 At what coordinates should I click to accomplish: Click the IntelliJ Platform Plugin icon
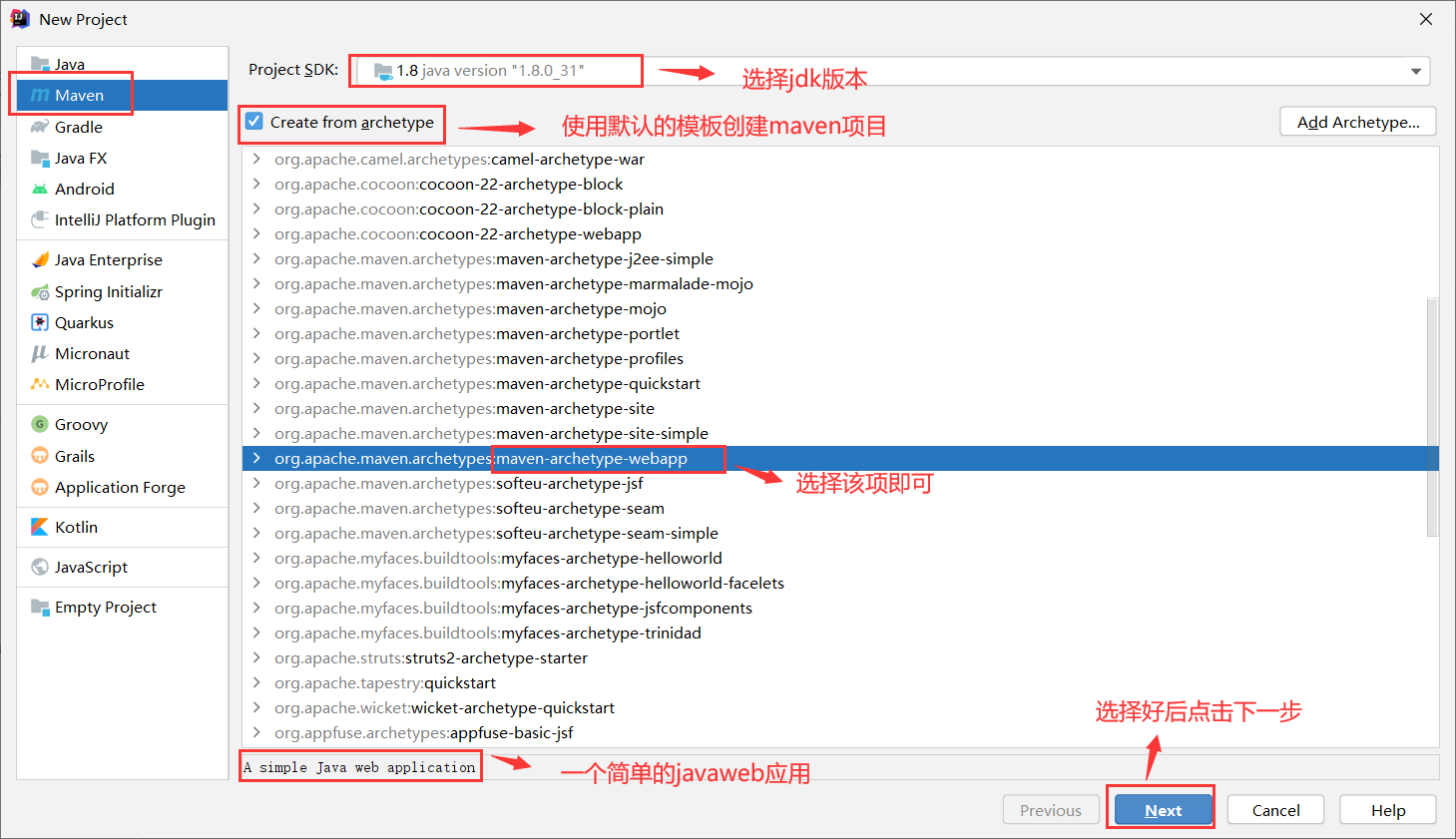(x=40, y=219)
